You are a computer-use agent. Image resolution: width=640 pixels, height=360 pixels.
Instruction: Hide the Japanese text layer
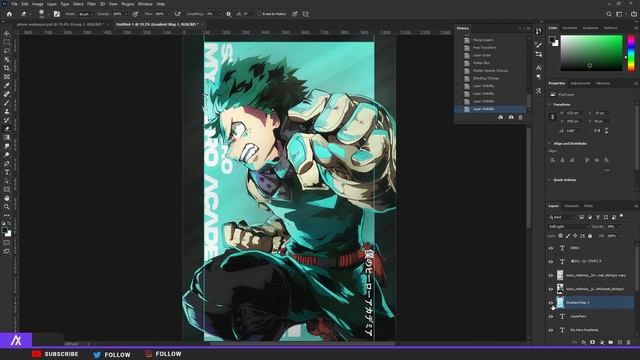(551, 261)
